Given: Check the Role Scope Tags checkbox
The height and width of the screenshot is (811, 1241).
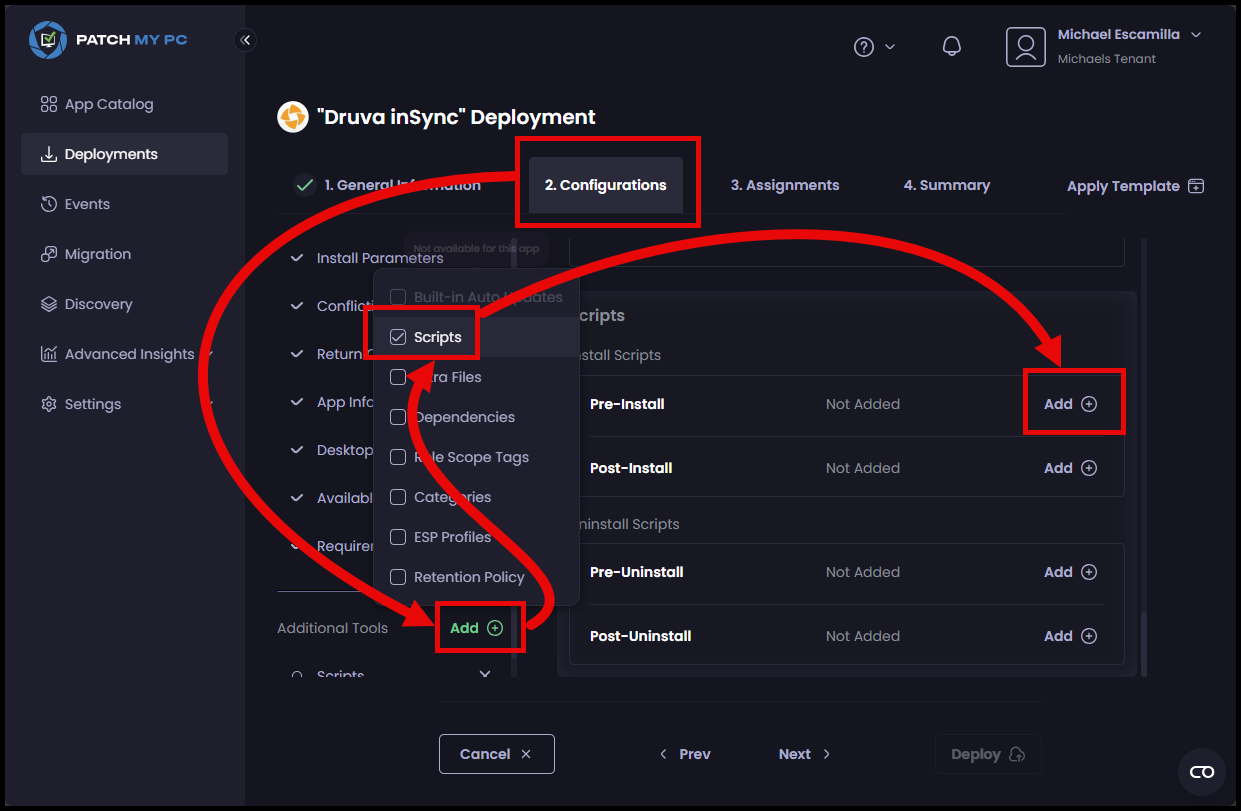Looking at the screenshot, I should [398, 457].
